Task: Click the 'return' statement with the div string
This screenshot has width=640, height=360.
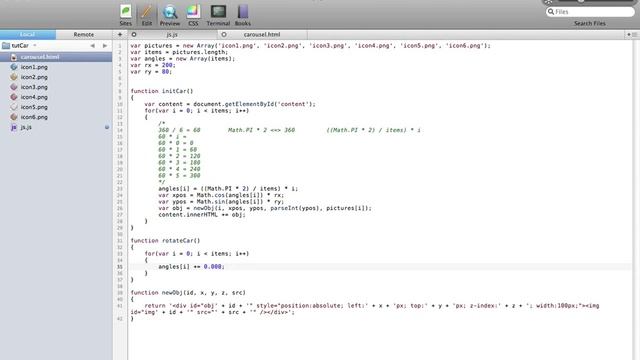Action: 364,309
